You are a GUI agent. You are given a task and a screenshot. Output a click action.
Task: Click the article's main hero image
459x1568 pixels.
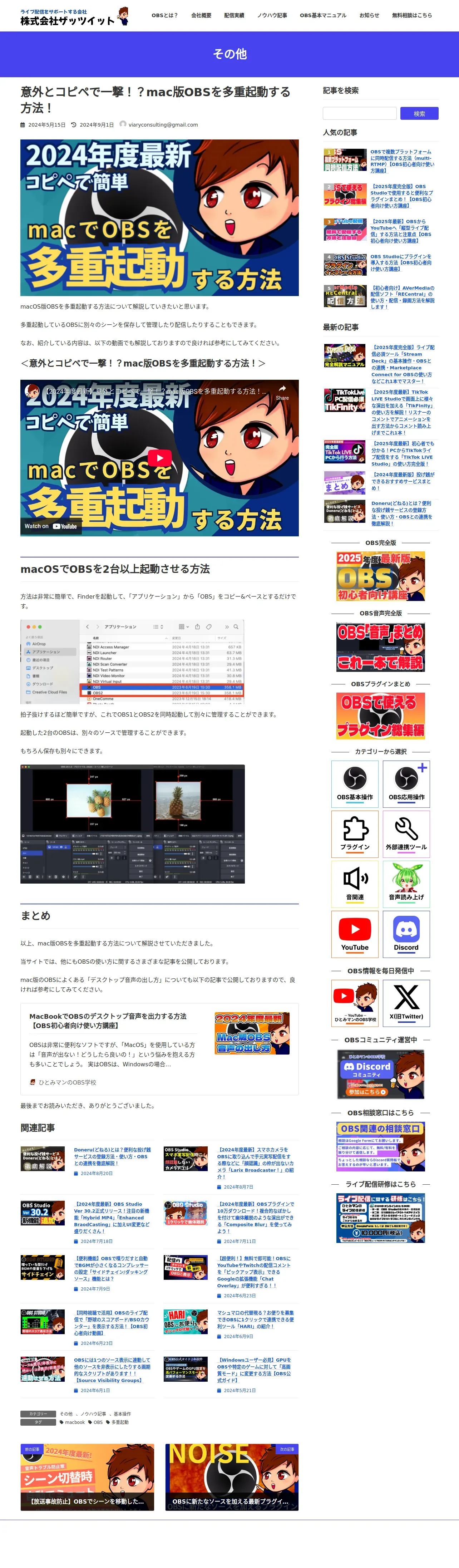coord(159,218)
